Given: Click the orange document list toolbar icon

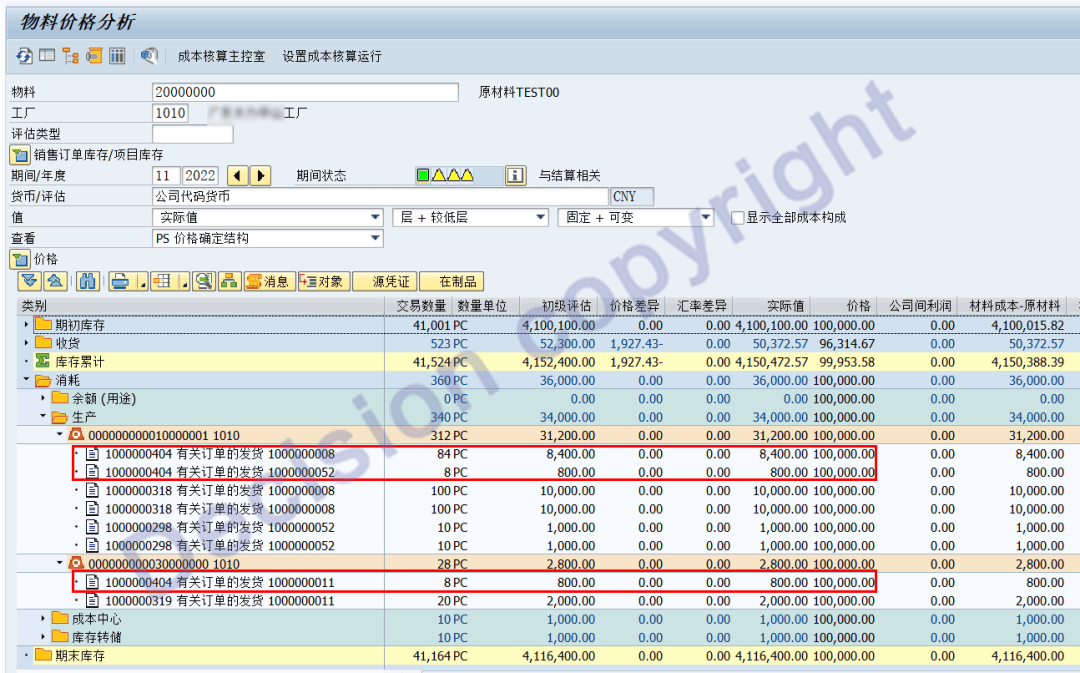Looking at the screenshot, I should pos(94,55).
